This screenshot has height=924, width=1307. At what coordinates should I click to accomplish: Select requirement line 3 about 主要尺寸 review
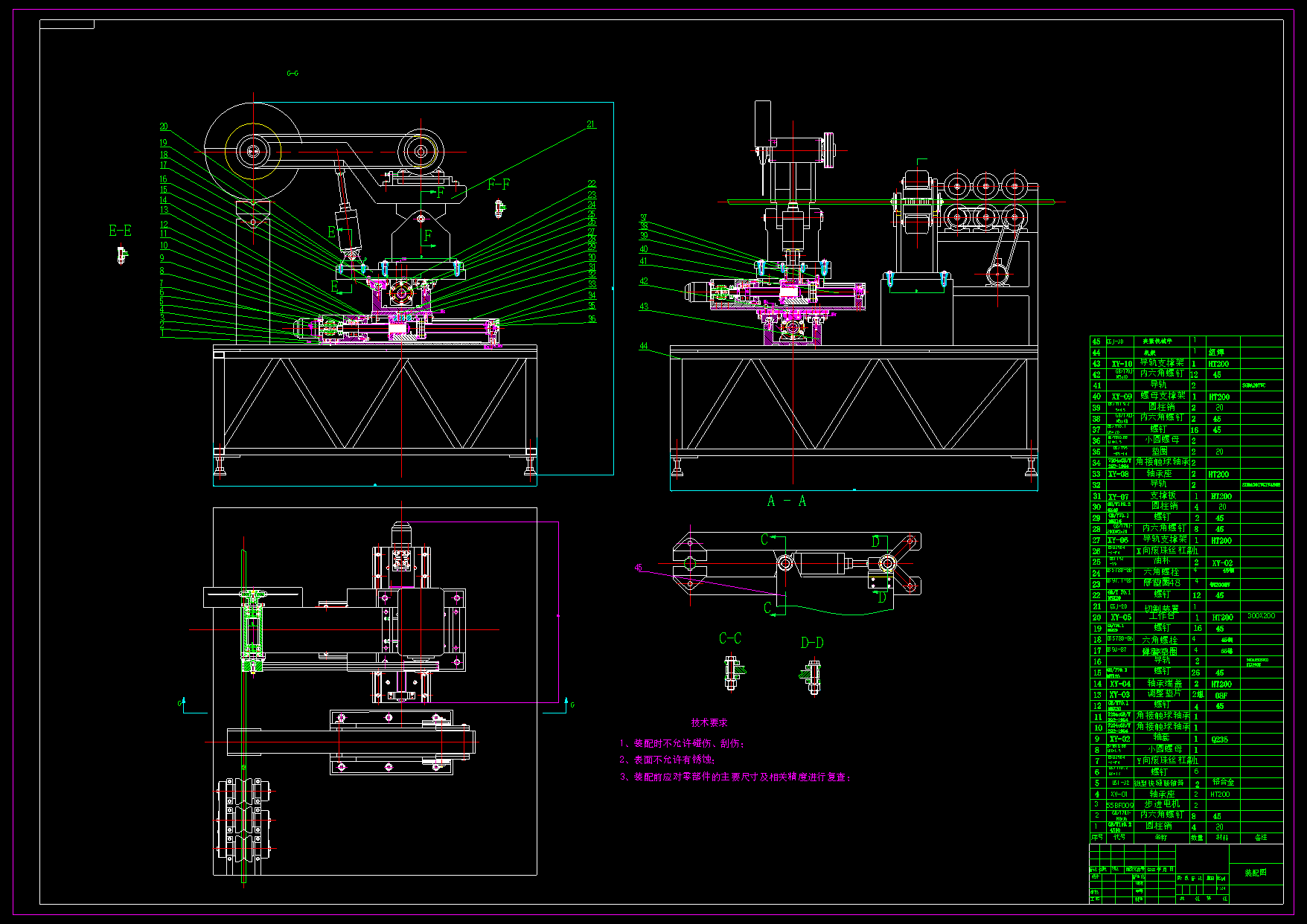point(735,777)
